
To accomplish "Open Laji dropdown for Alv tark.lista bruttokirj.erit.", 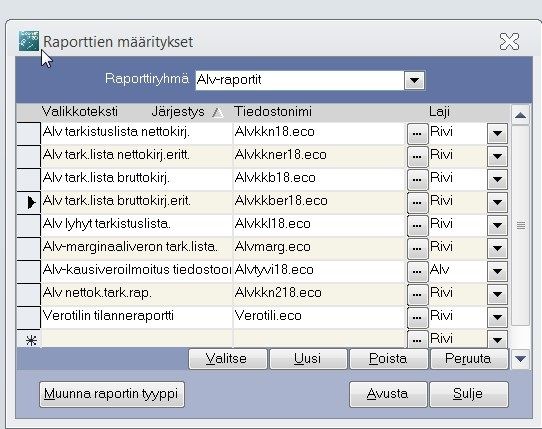I will click(x=497, y=202).
